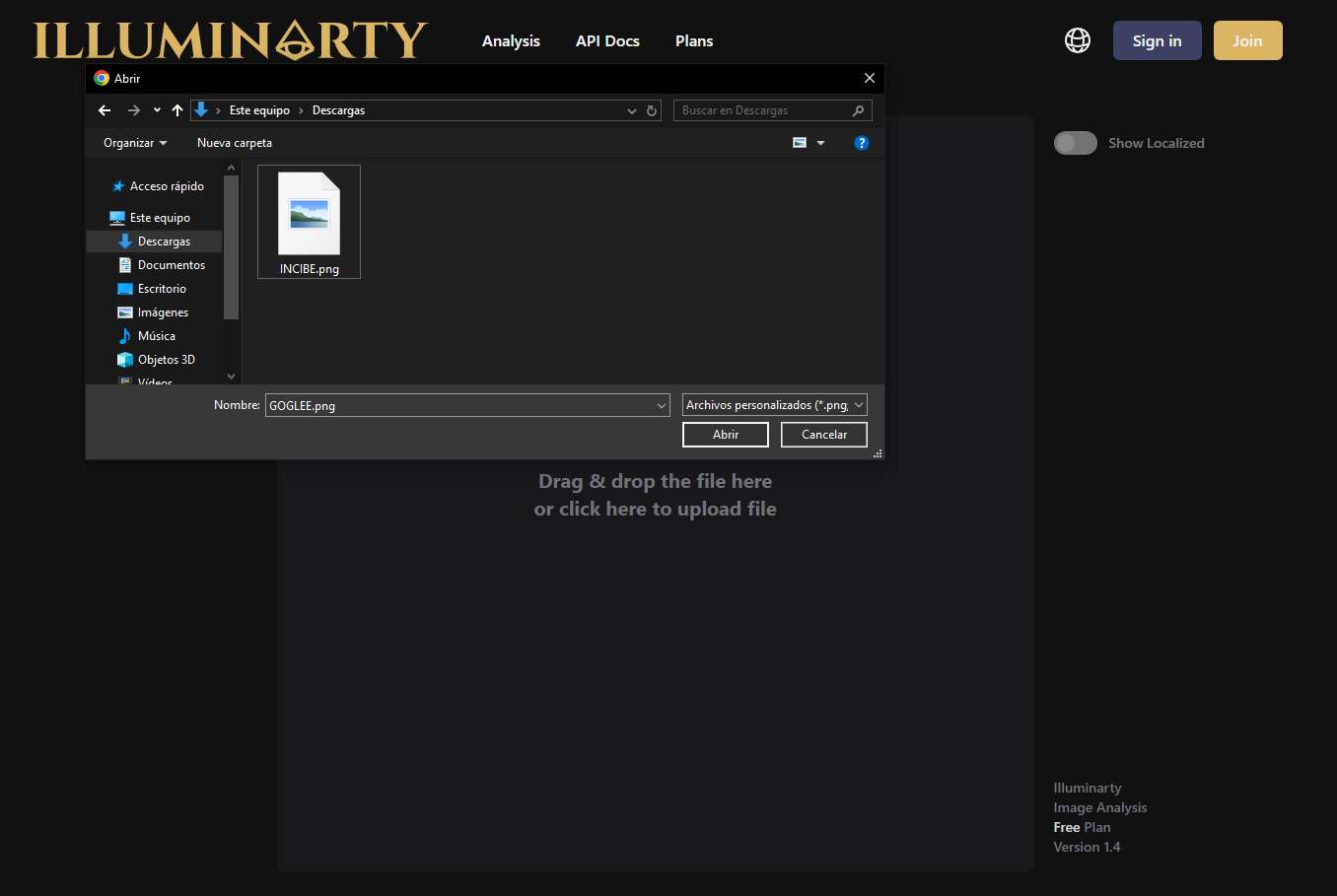Viewport: 1337px width, 896px height.
Task: Change the view layout icon
Action: click(800, 143)
